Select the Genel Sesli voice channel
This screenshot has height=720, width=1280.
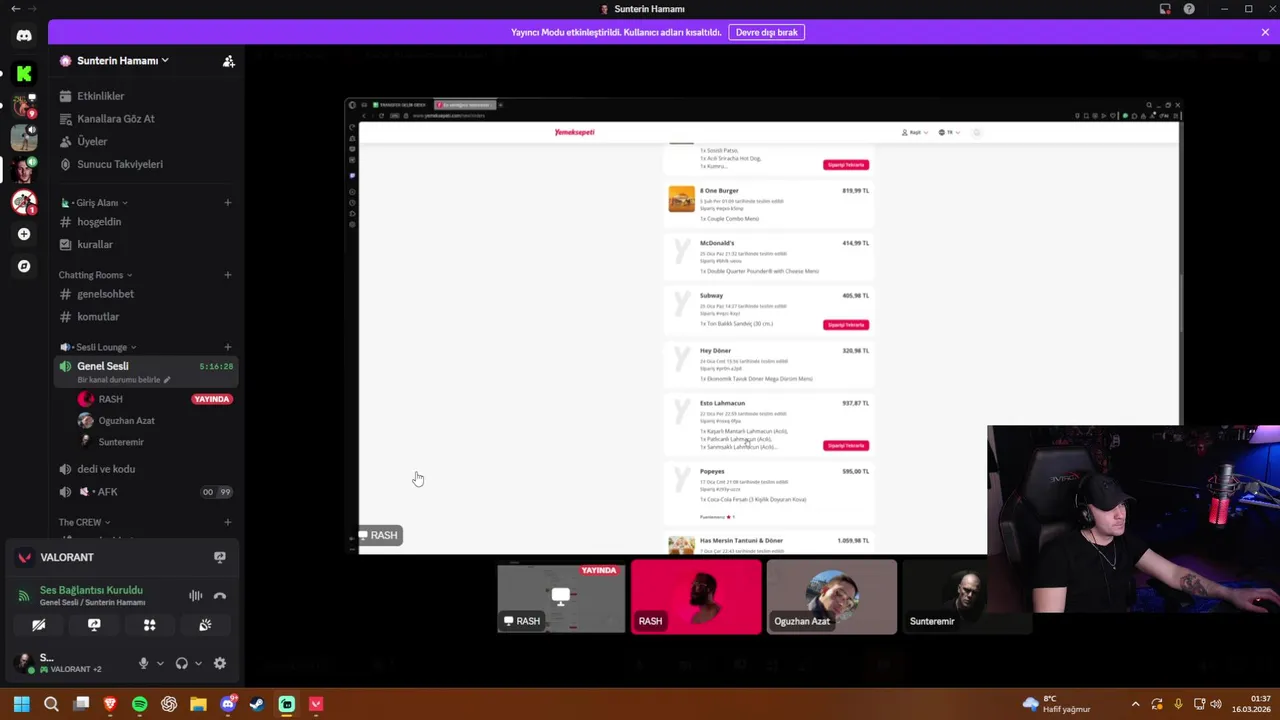coord(146,372)
